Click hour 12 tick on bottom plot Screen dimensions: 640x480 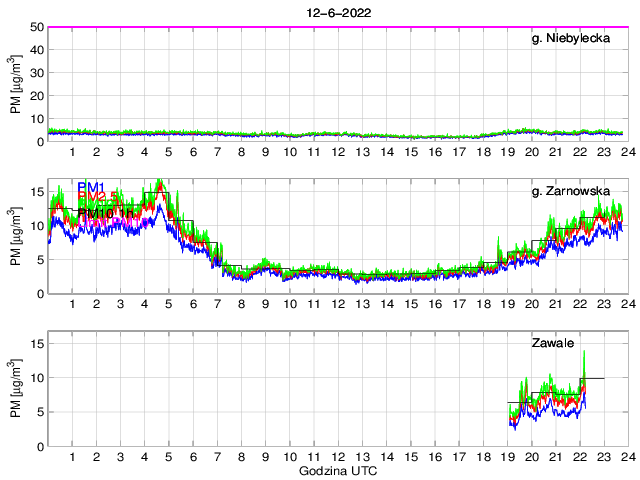[x=338, y=457]
